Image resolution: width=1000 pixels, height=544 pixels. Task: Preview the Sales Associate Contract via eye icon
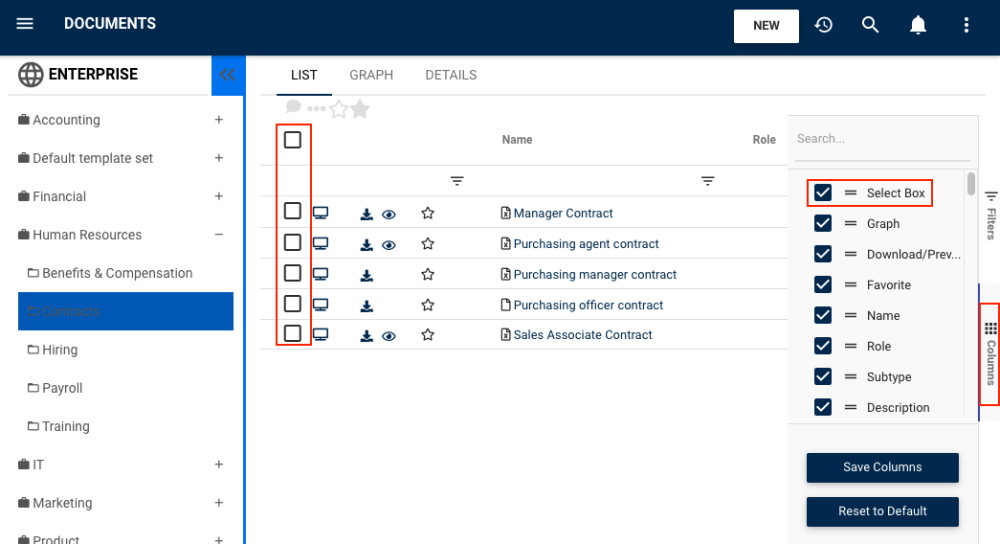coord(389,336)
